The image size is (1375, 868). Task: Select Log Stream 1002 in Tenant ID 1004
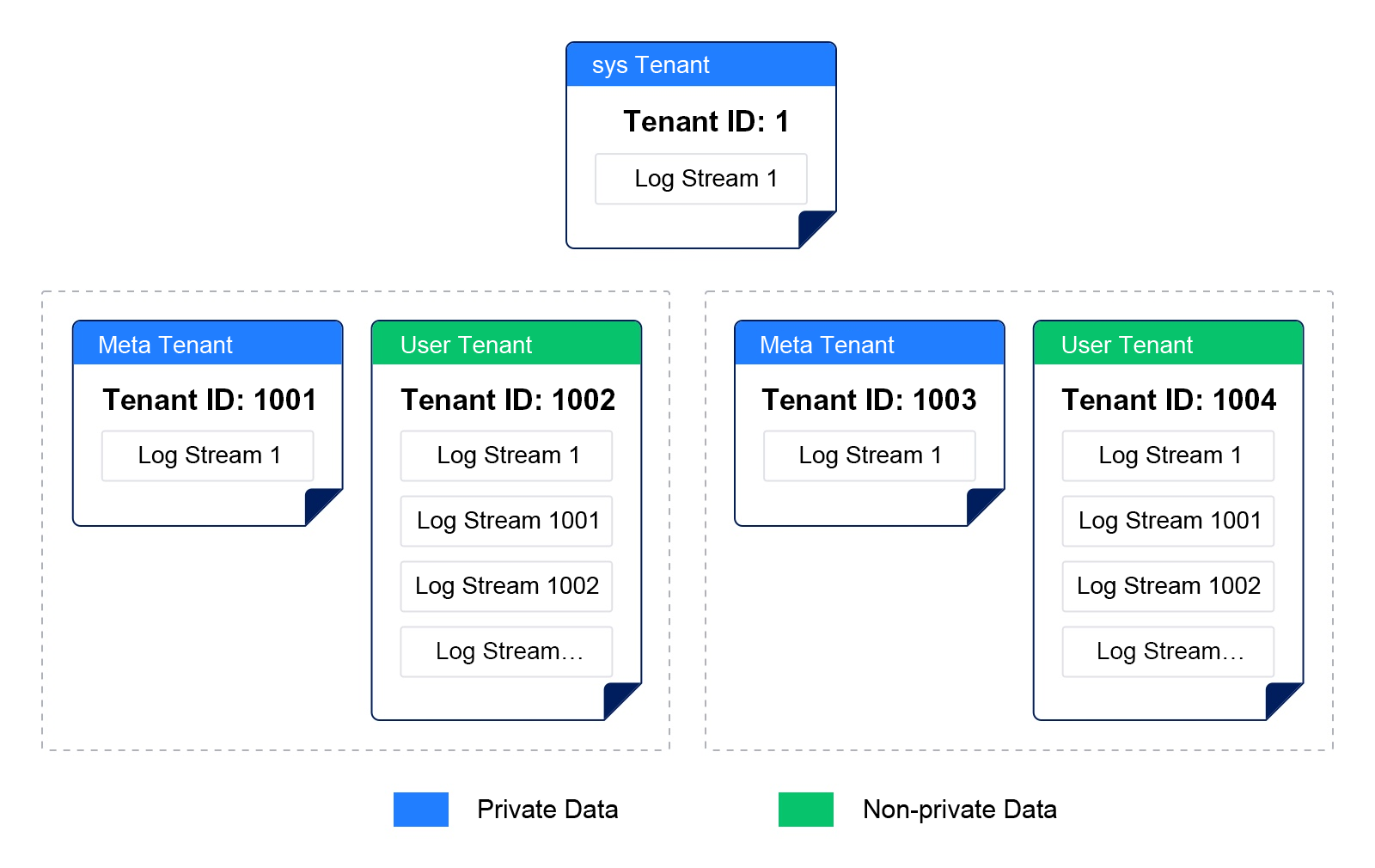pos(1169,586)
